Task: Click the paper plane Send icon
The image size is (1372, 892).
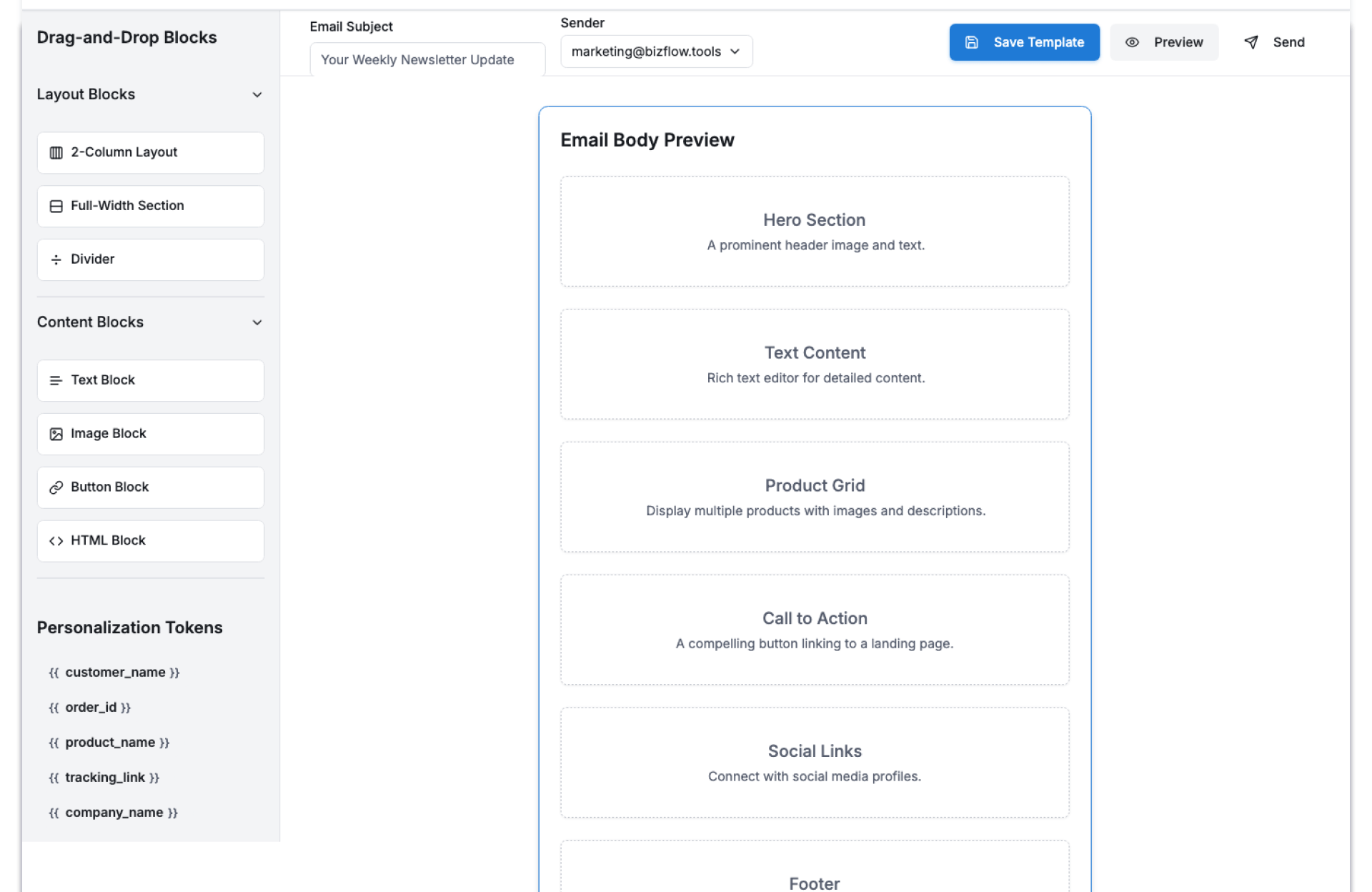Action: (1251, 42)
